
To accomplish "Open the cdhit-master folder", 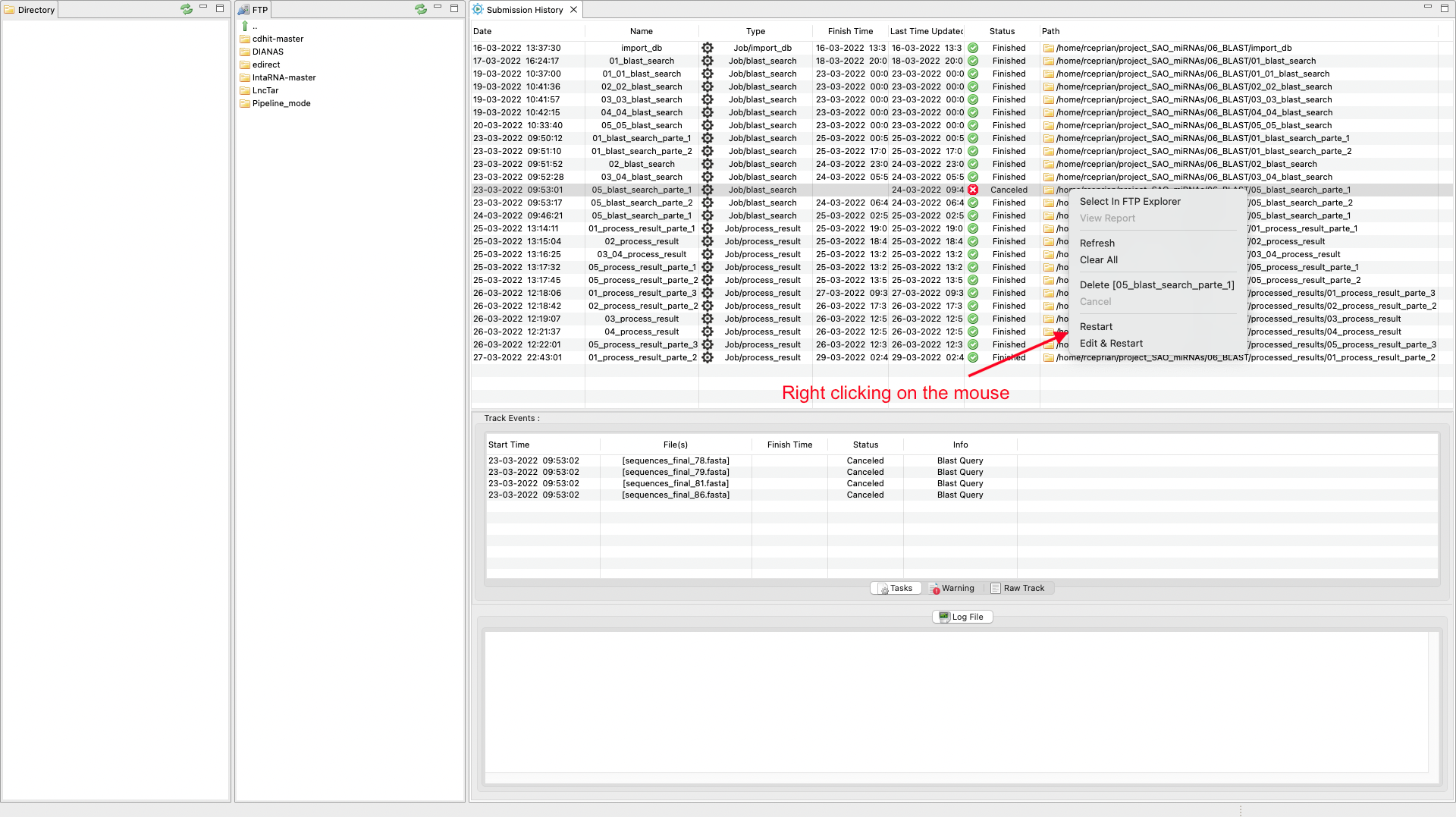I will point(278,39).
